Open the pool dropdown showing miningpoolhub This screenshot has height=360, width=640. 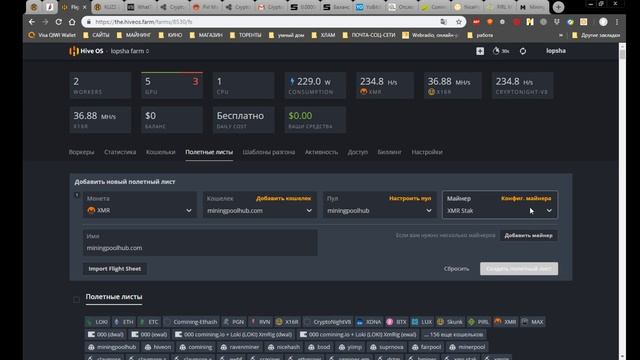(380, 204)
